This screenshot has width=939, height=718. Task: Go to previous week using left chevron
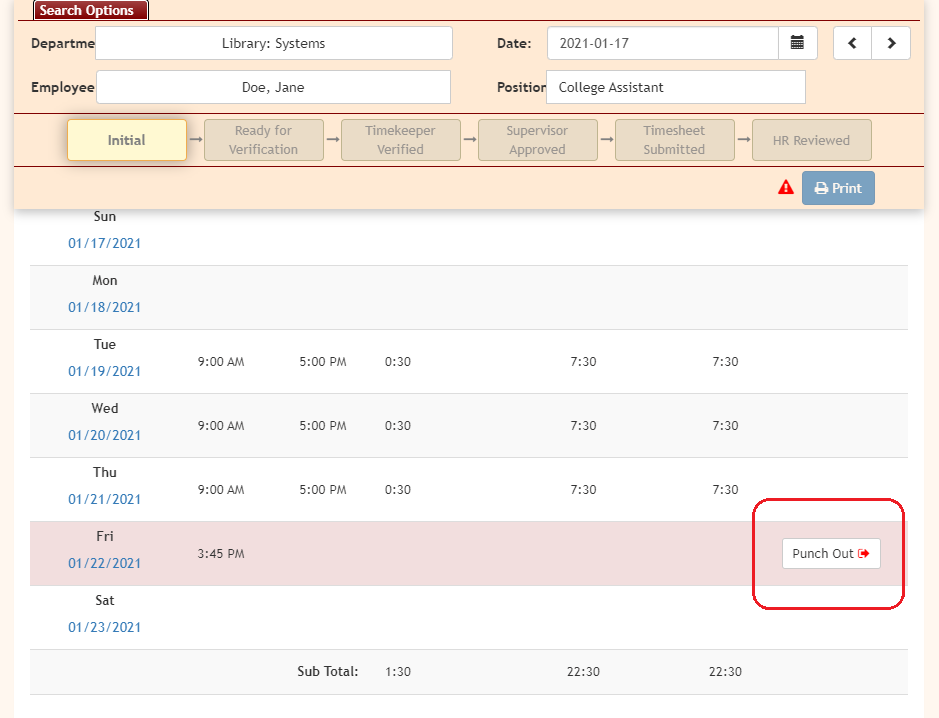(x=852, y=43)
